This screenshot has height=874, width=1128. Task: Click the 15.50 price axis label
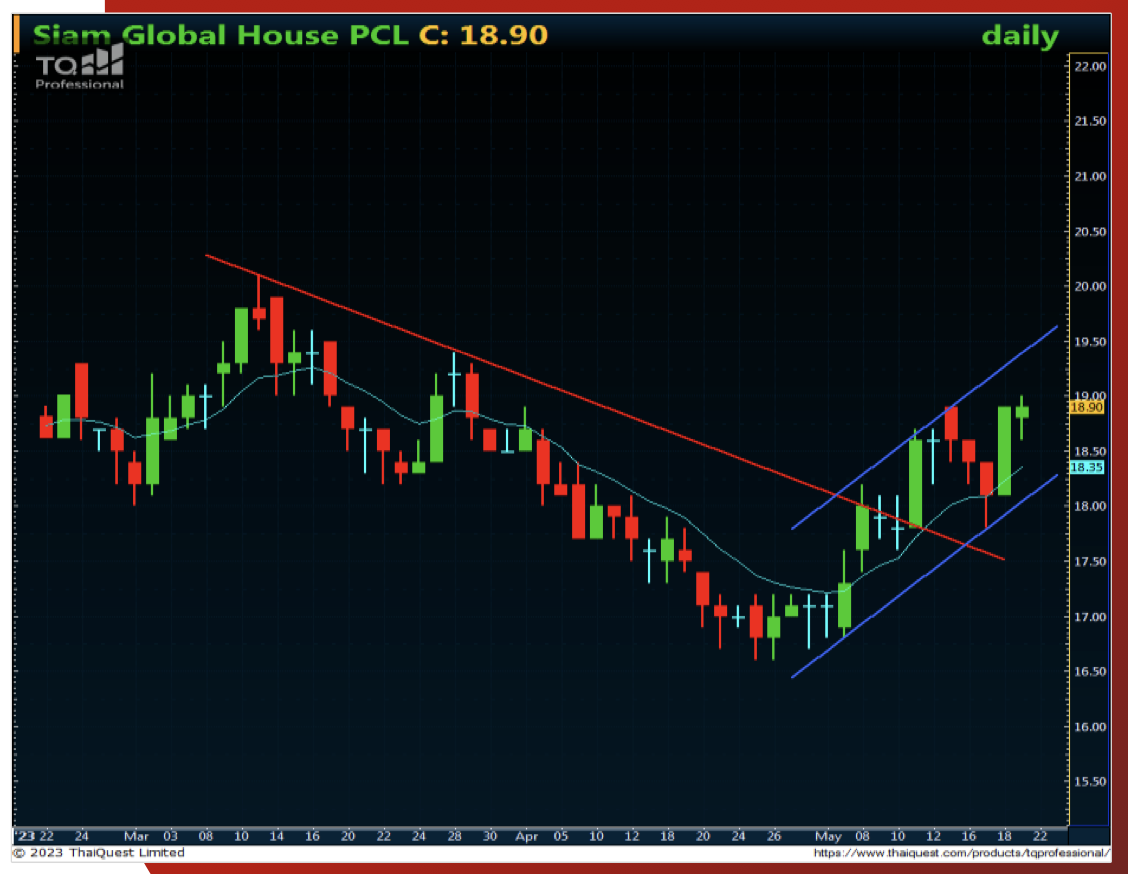coord(1089,781)
